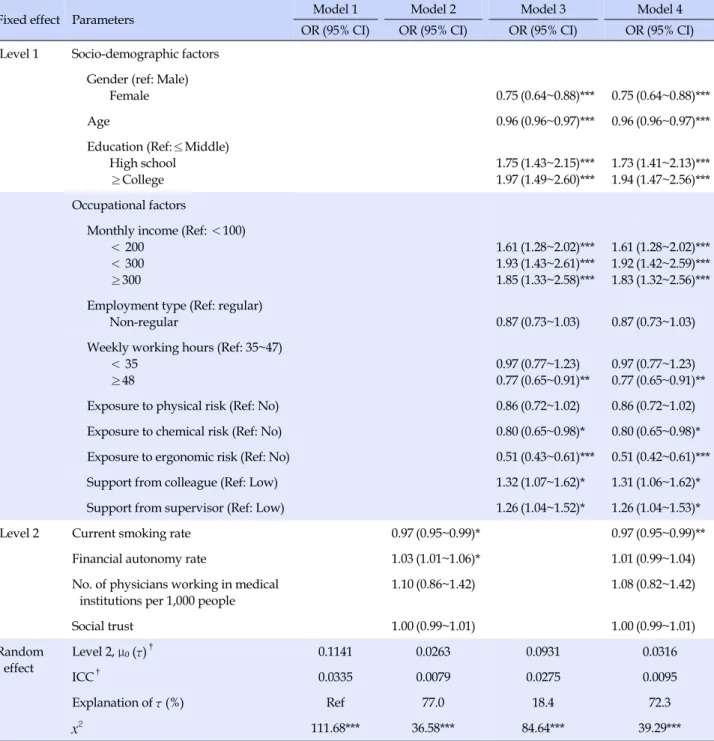Click Exposure to ergonomic risk label

coord(188,457)
